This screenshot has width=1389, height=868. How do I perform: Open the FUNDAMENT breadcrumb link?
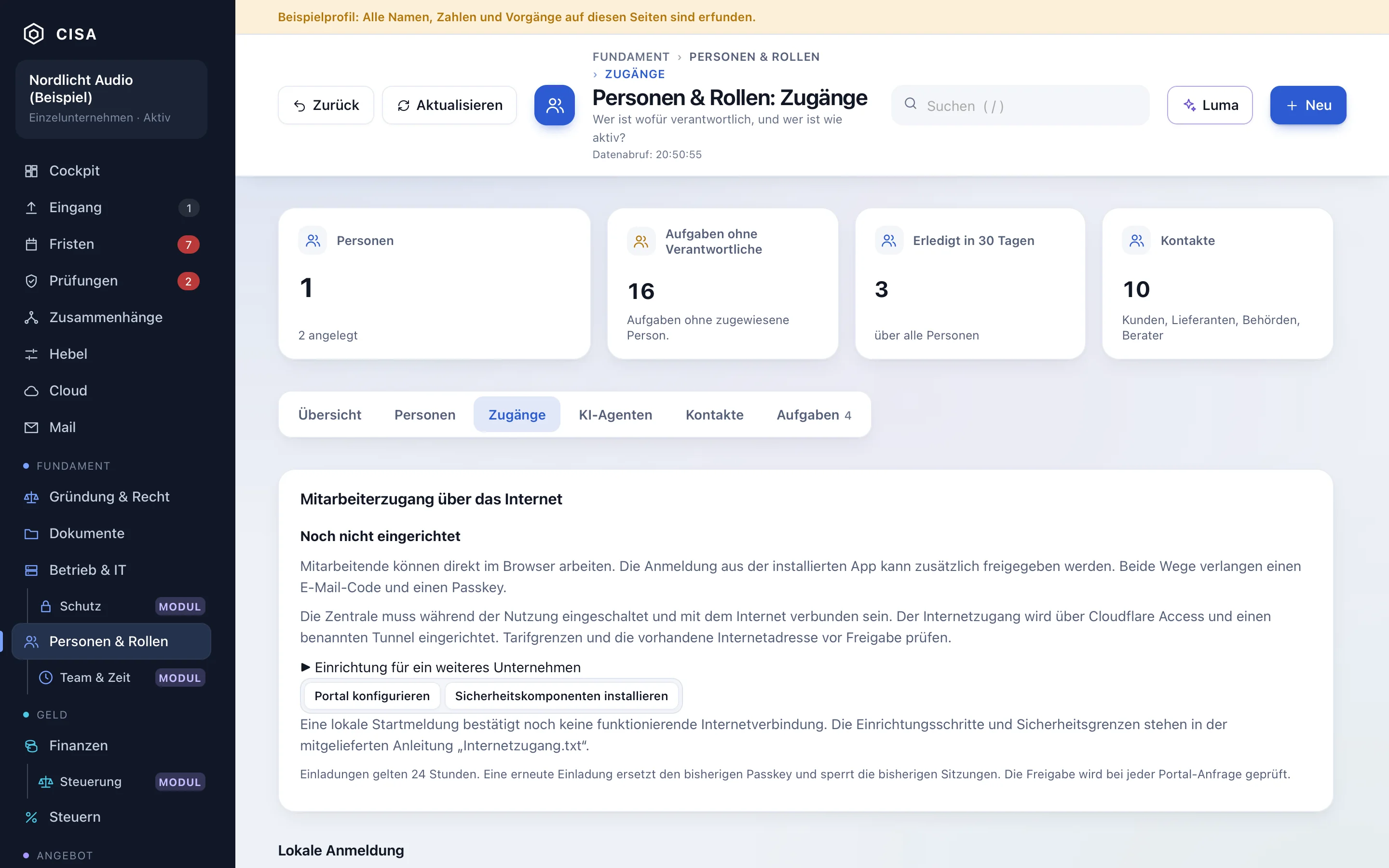coord(631,57)
